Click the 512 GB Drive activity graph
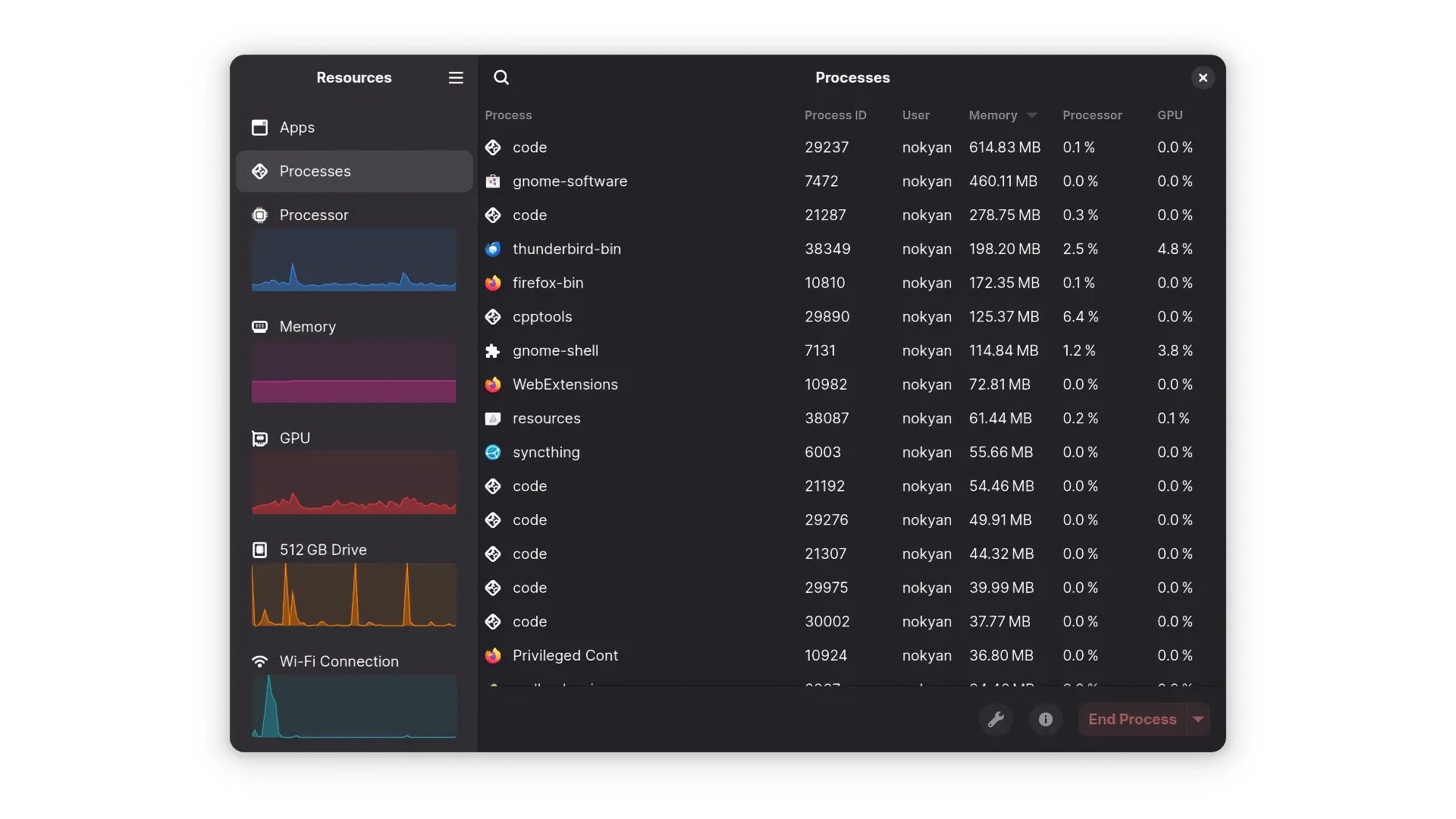Image resolution: width=1456 pixels, height=819 pixels. click(354, 595)
